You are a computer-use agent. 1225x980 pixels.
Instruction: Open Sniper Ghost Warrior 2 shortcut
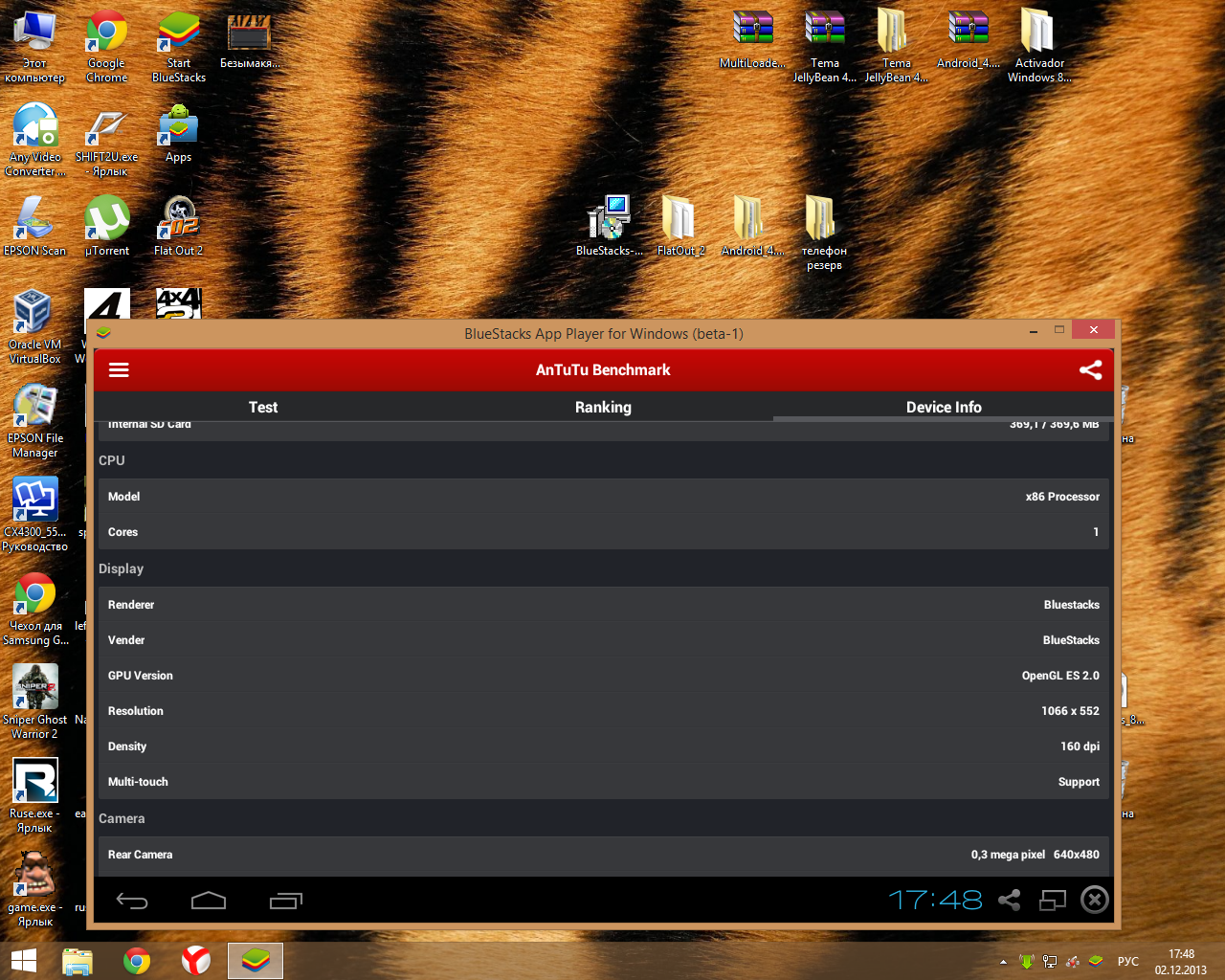(35, 702)
